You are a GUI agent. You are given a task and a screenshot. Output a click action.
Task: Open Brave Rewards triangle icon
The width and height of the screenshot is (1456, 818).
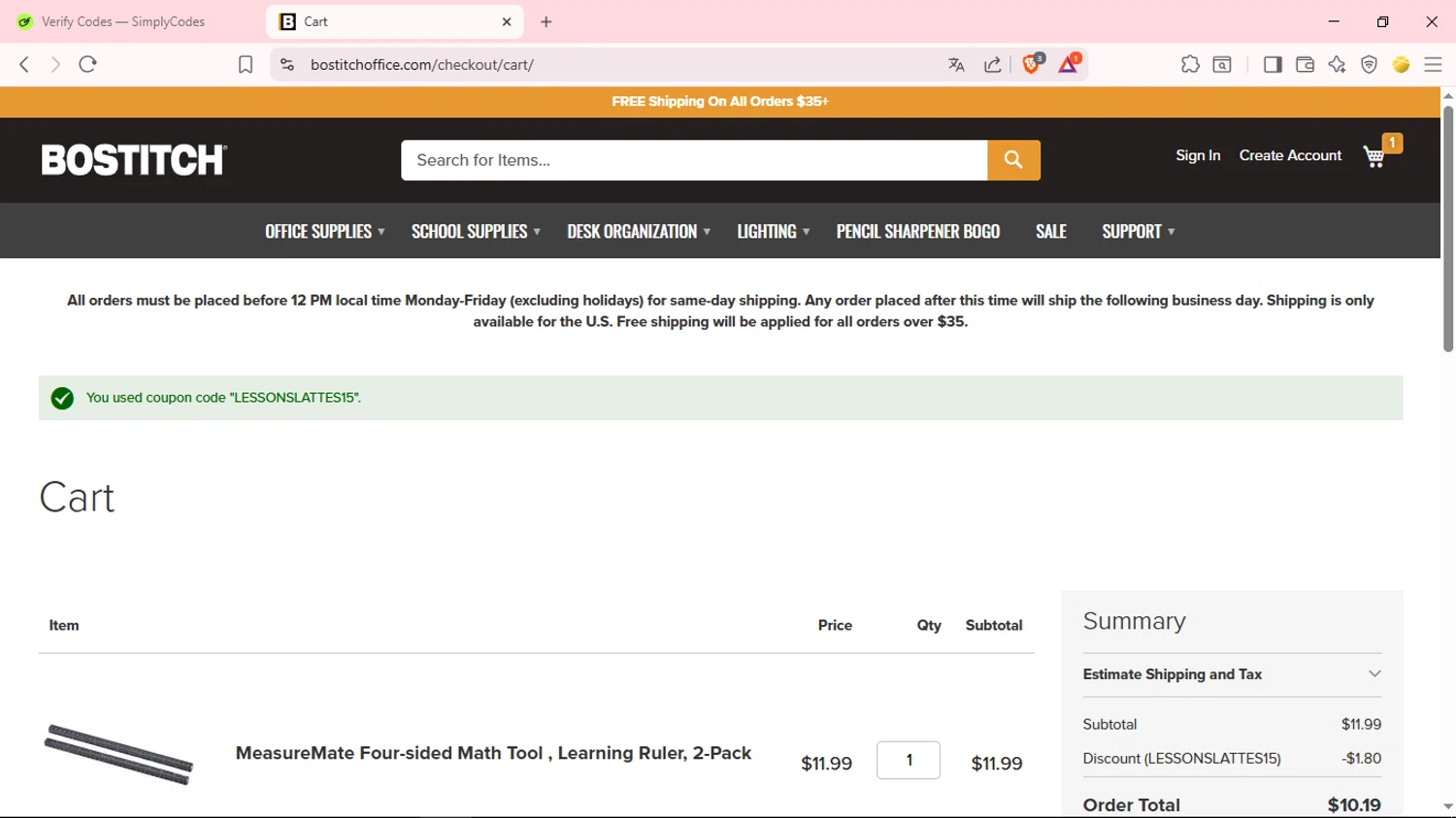click(1069, 64)
